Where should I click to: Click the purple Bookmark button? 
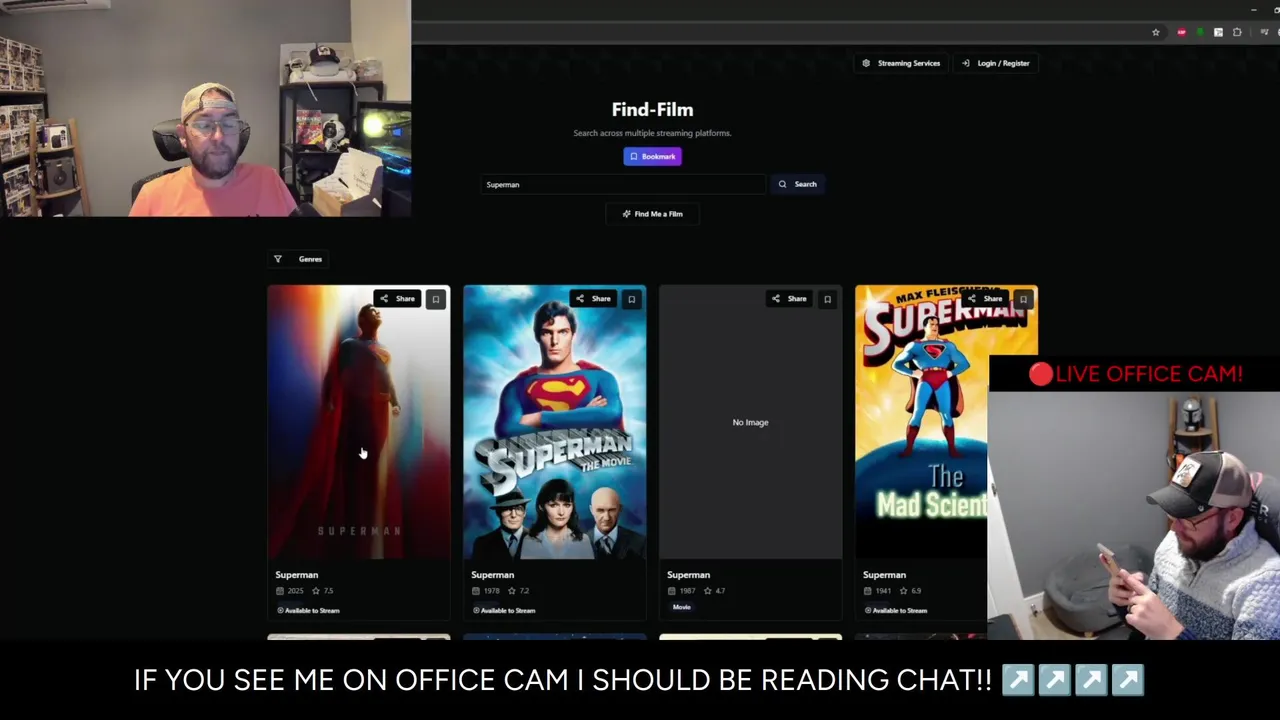coord(652,156)
